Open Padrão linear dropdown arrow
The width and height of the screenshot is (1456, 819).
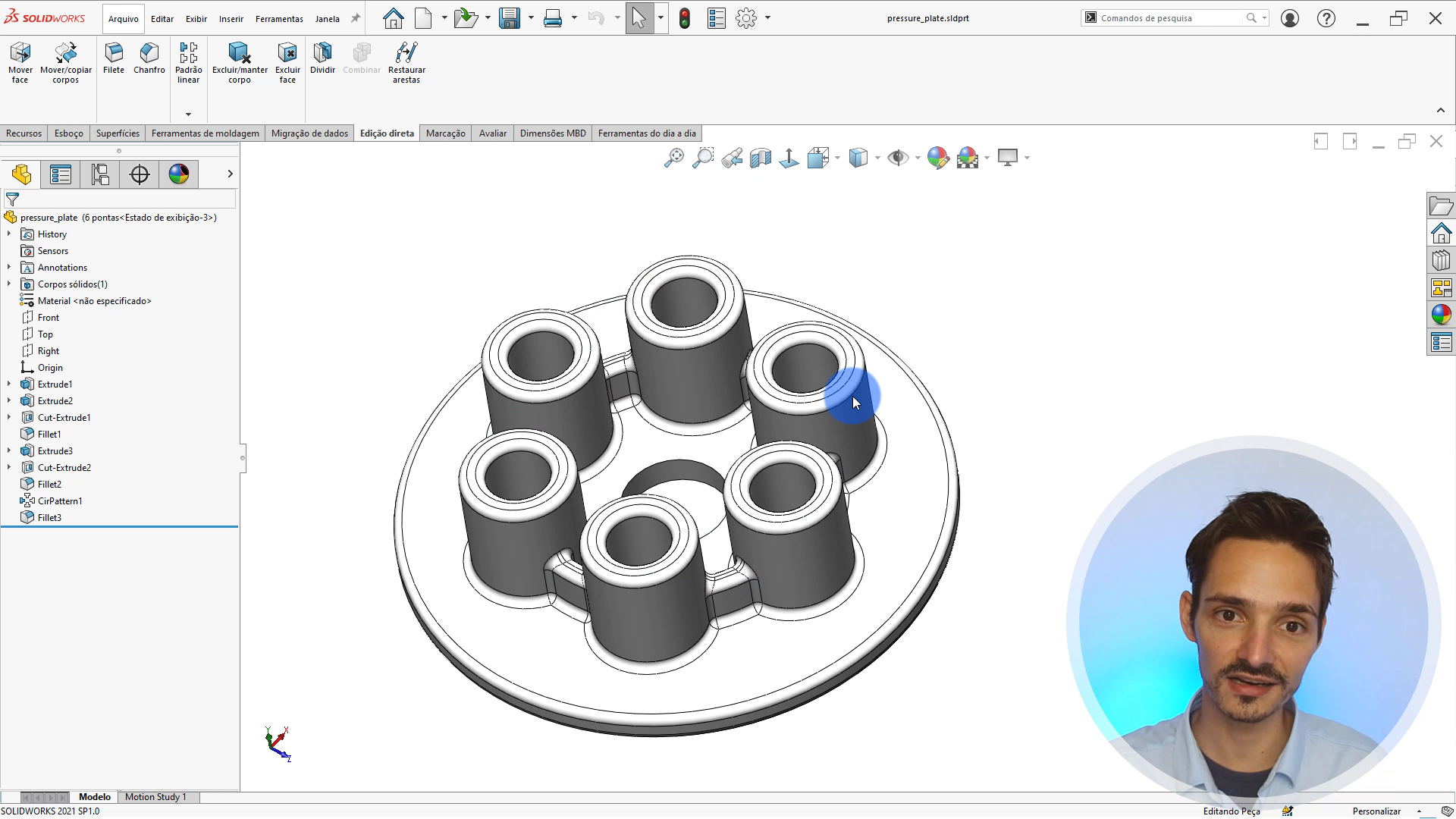[188, 115]
